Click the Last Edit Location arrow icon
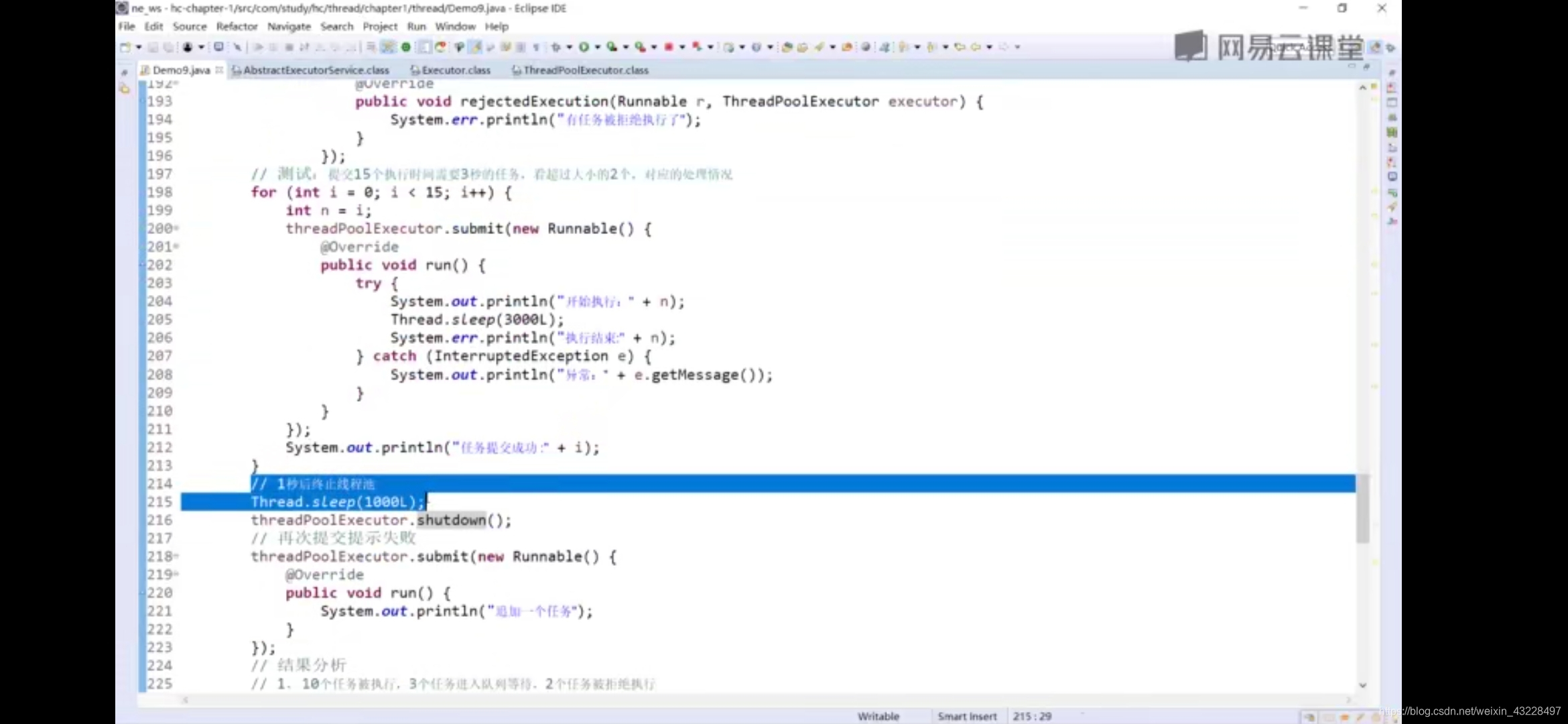 point(960,47)
